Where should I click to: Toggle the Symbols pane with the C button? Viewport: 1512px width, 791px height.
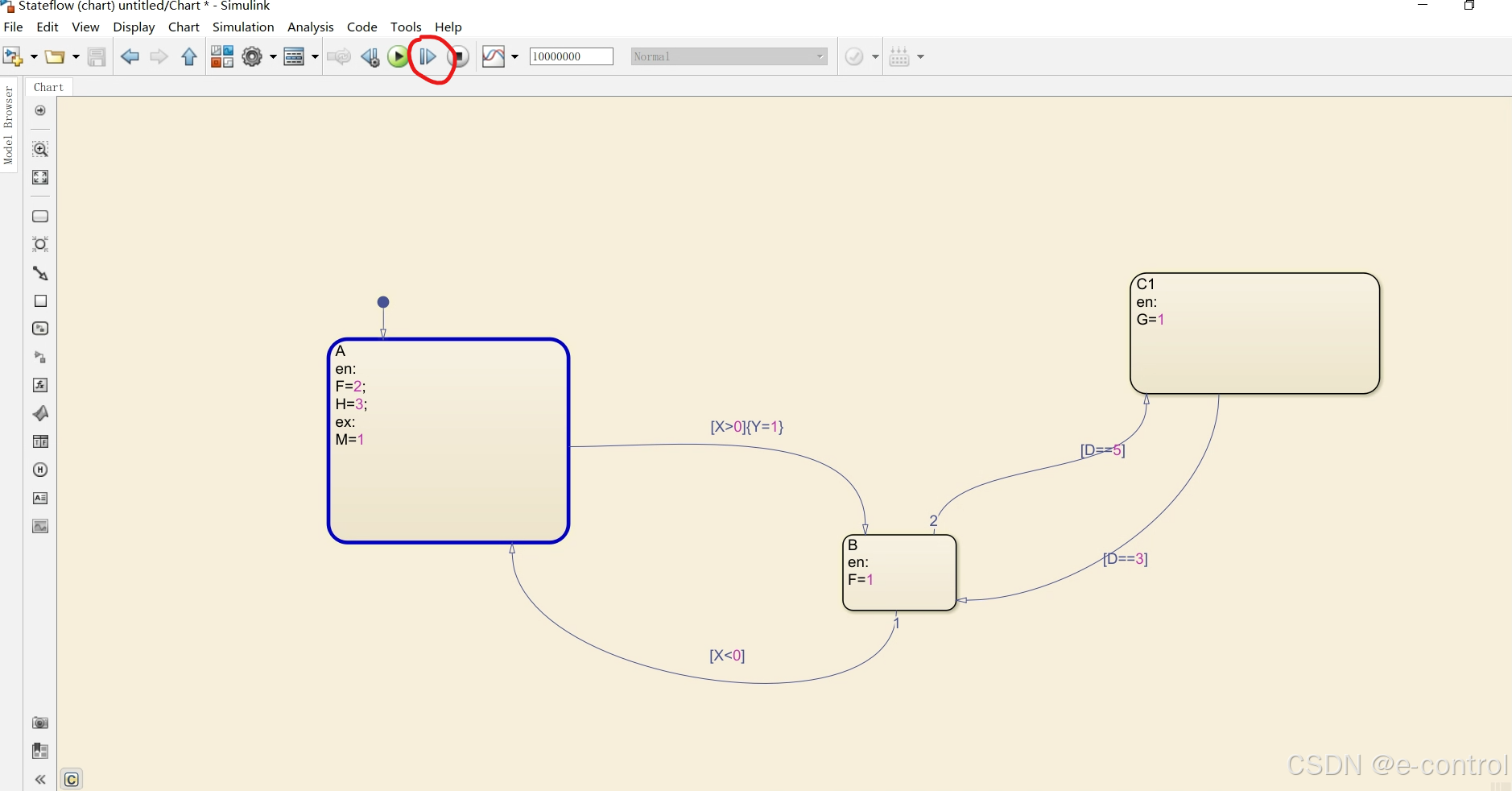[71, 778]
